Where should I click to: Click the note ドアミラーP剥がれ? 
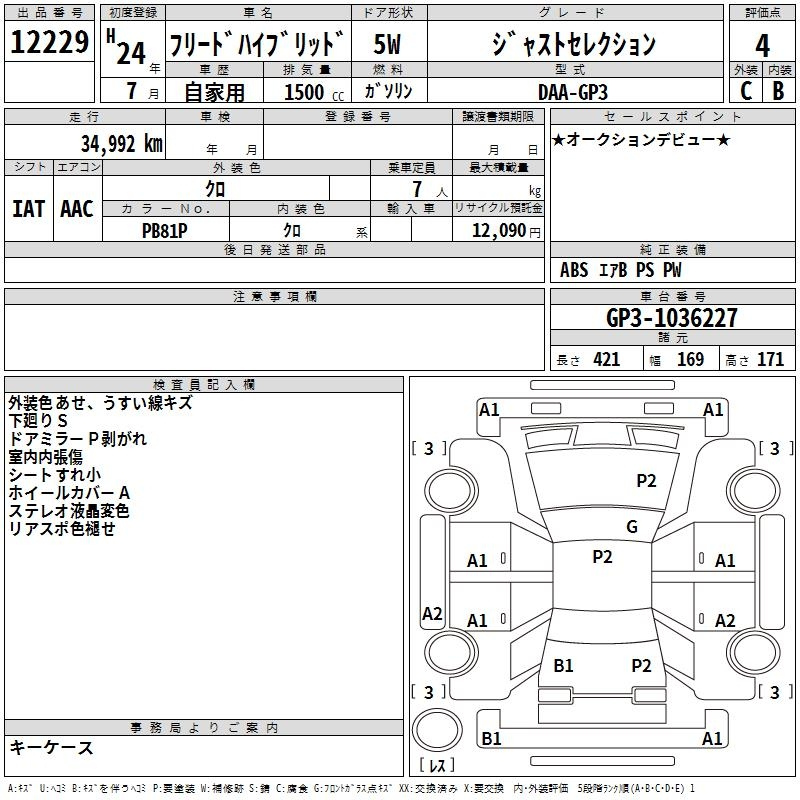point(78,439)
